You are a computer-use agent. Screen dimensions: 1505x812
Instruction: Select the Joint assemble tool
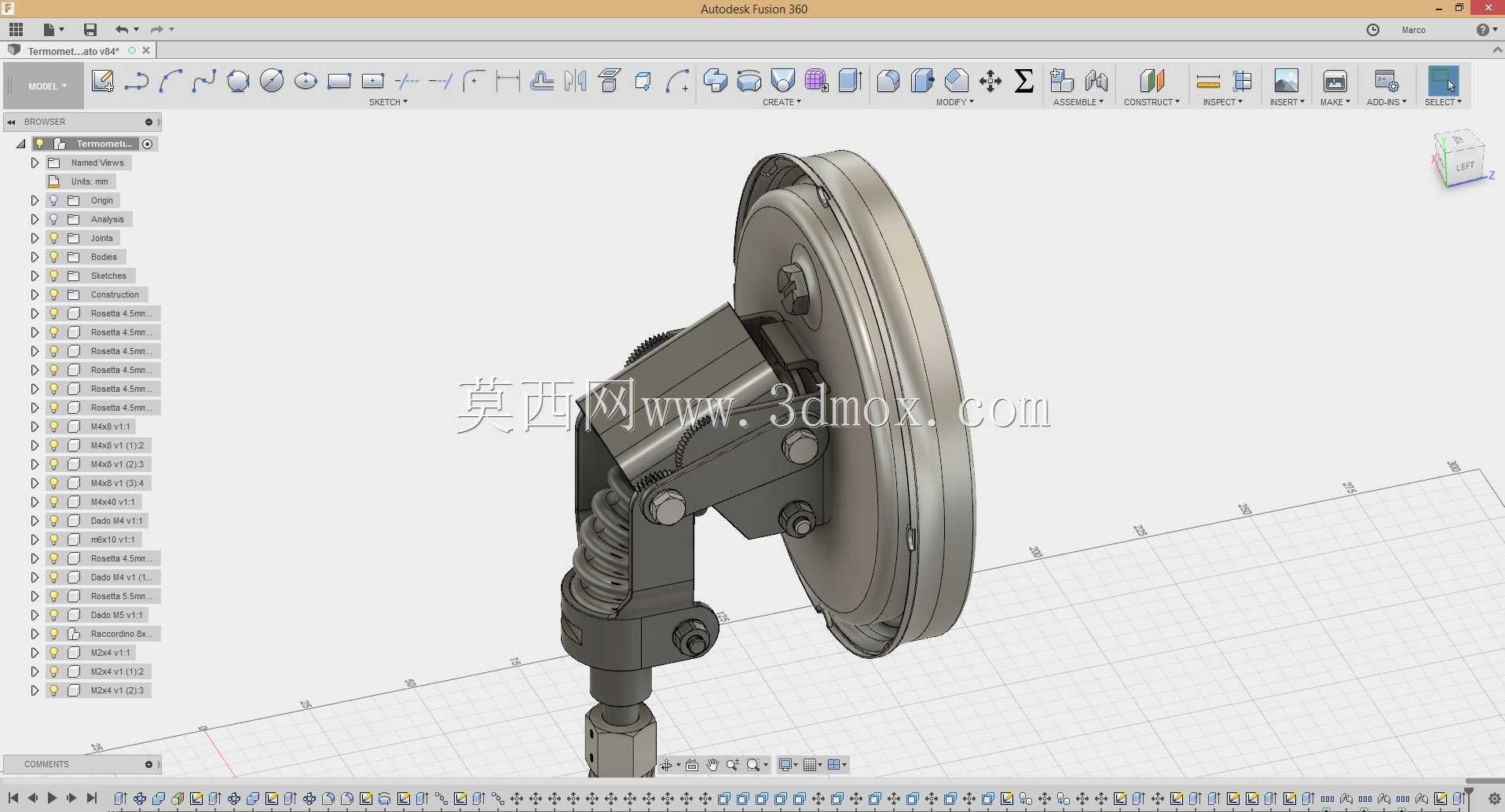pos(1097,81)
